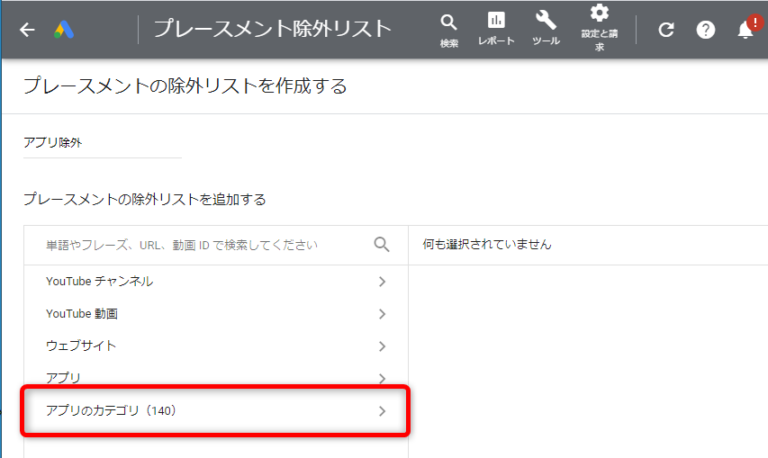Screen dimensions: 768x458
Task: Click the Google Ads logo
Action: click(66, 30)
